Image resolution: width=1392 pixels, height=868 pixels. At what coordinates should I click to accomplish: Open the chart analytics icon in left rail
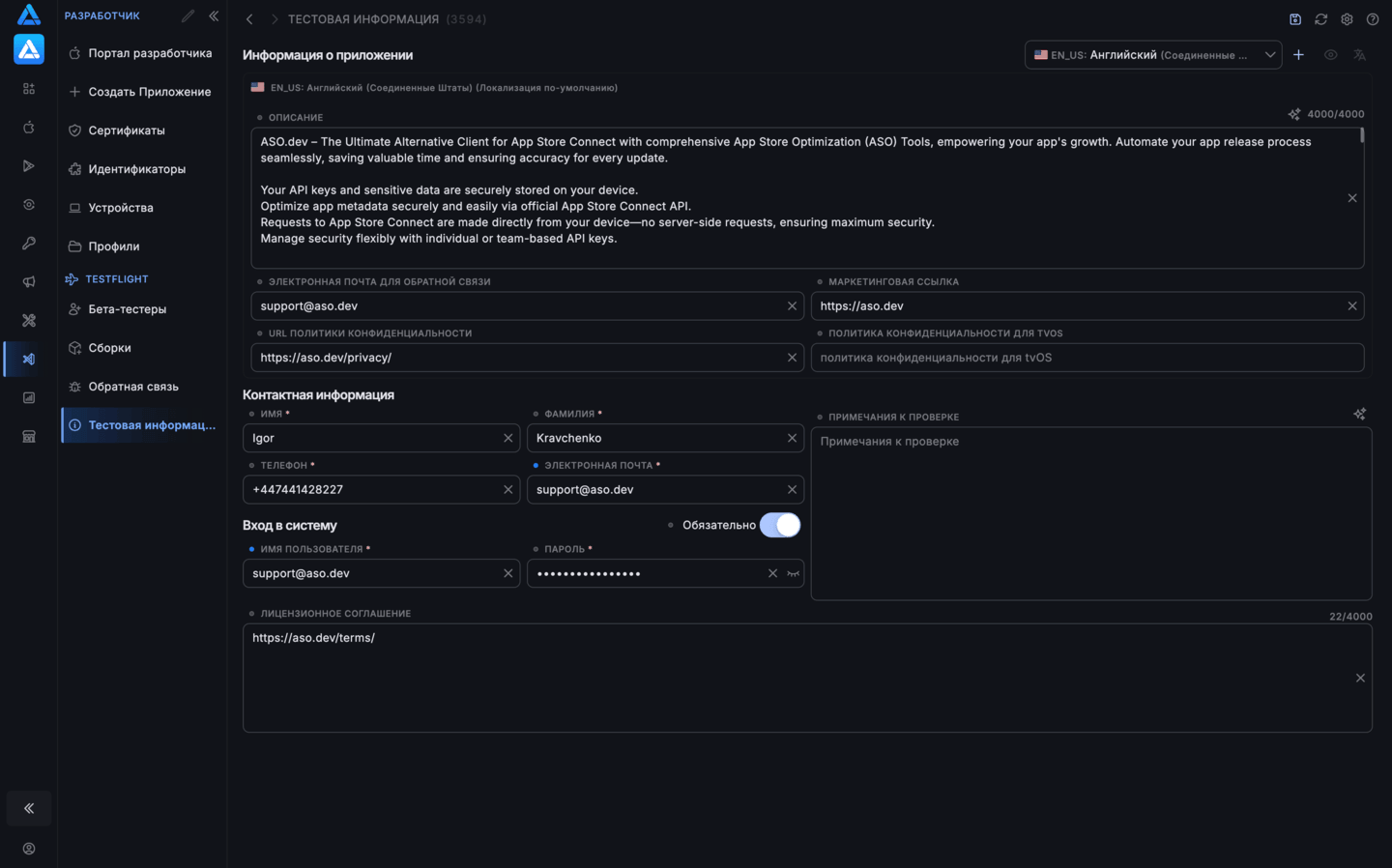click(29, 398)
